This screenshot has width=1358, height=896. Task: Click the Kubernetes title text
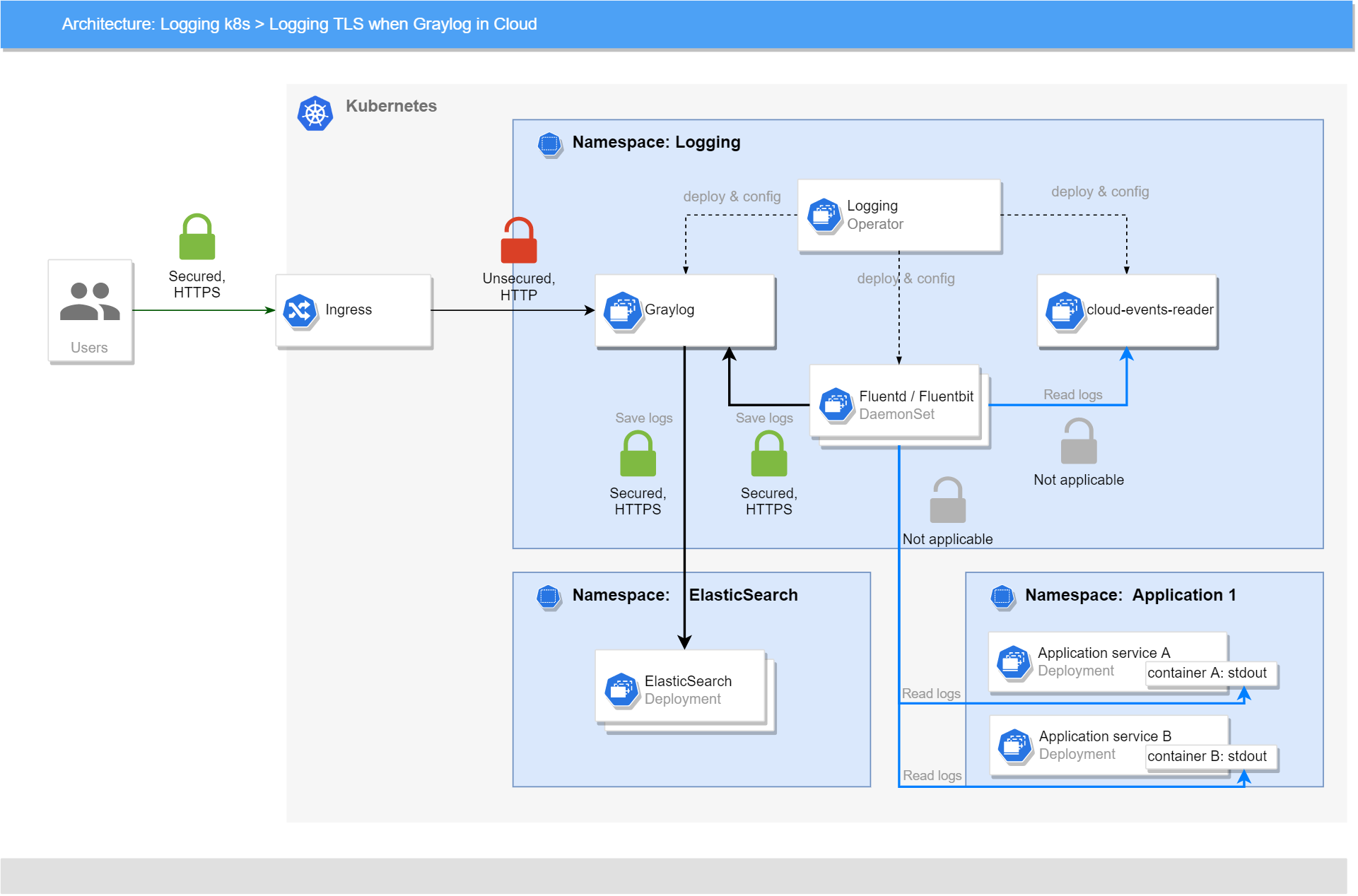coord(391,106)
